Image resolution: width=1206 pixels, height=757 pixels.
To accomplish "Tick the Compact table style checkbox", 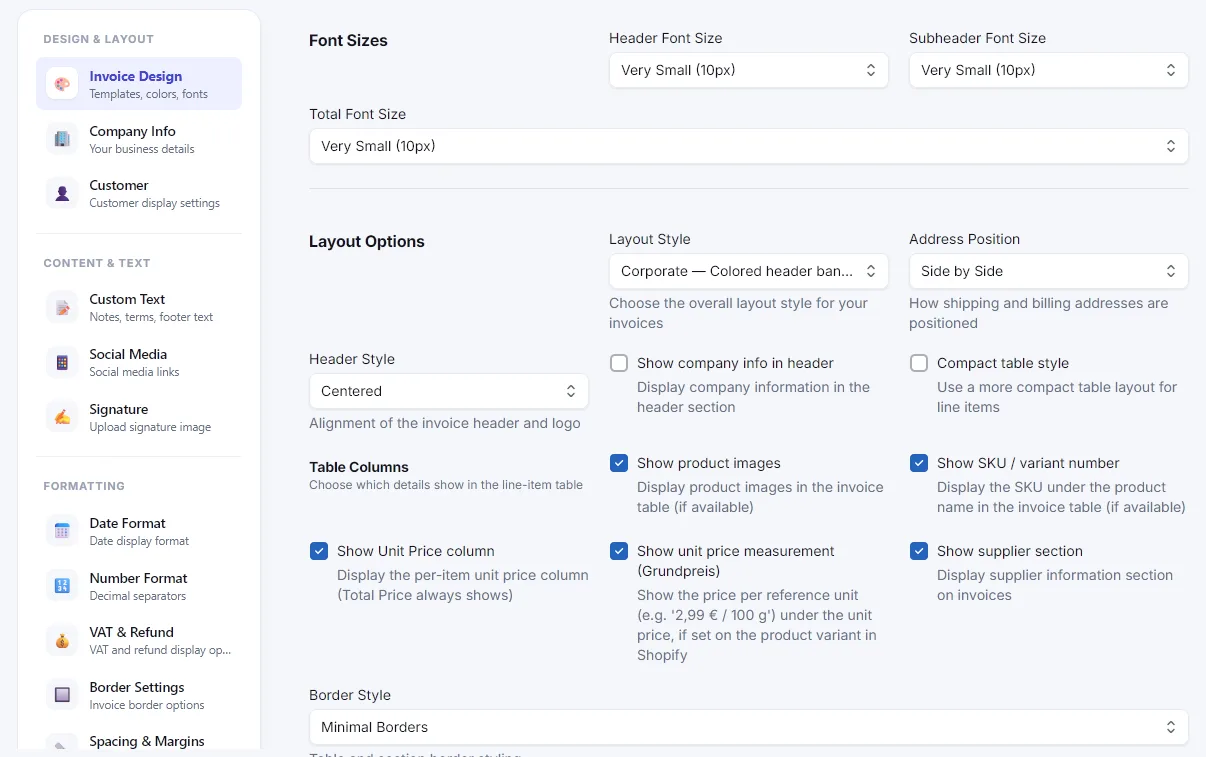I will pos(919,363).
